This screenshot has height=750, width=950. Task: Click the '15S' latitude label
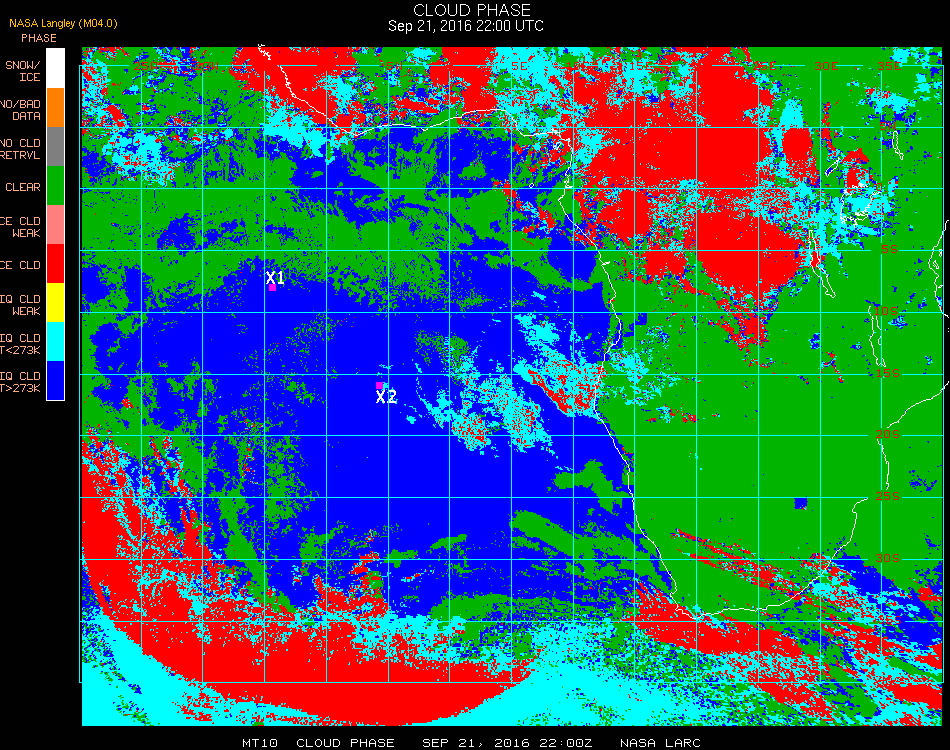click(888, 373)
